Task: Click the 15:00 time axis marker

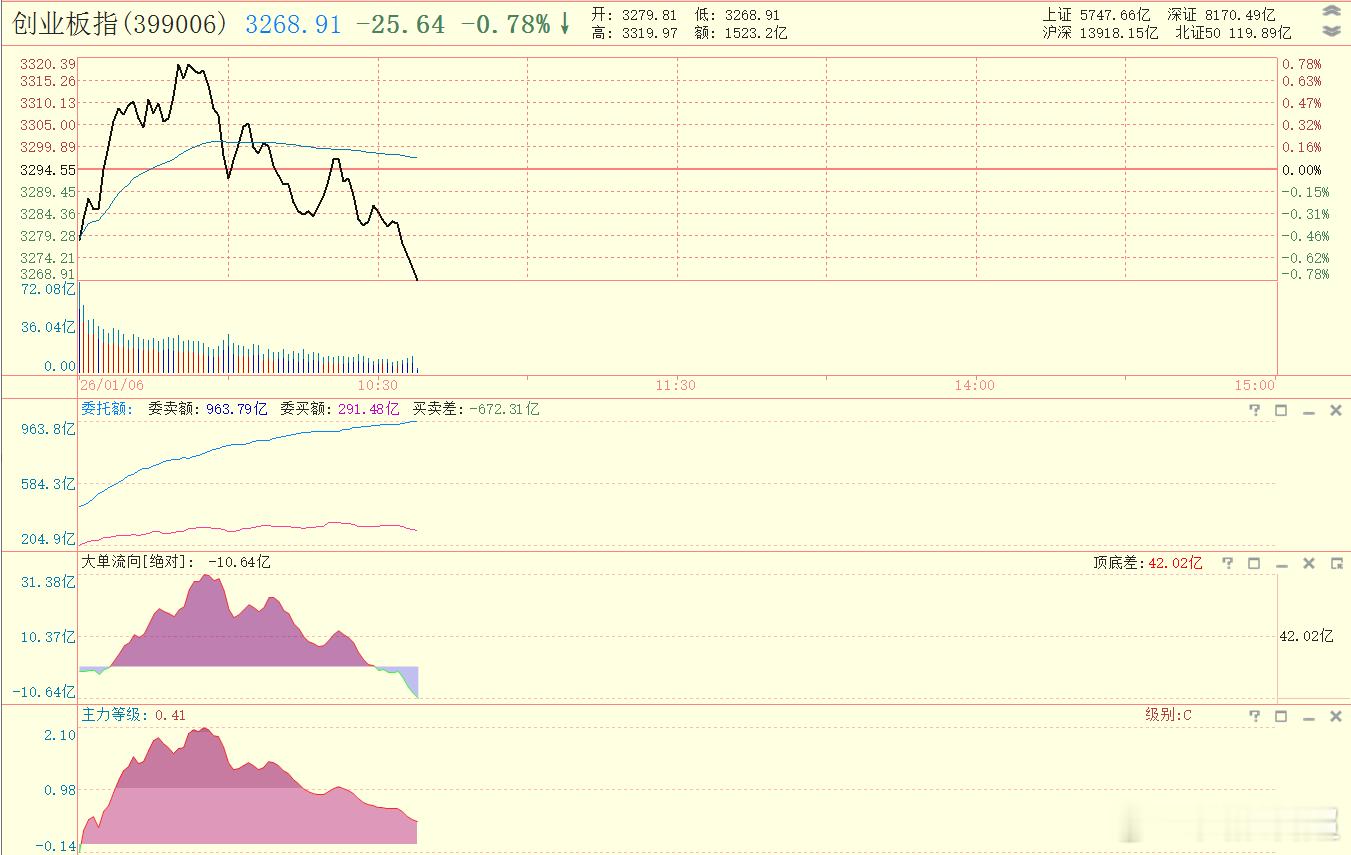Action: tap(1255, 385)
